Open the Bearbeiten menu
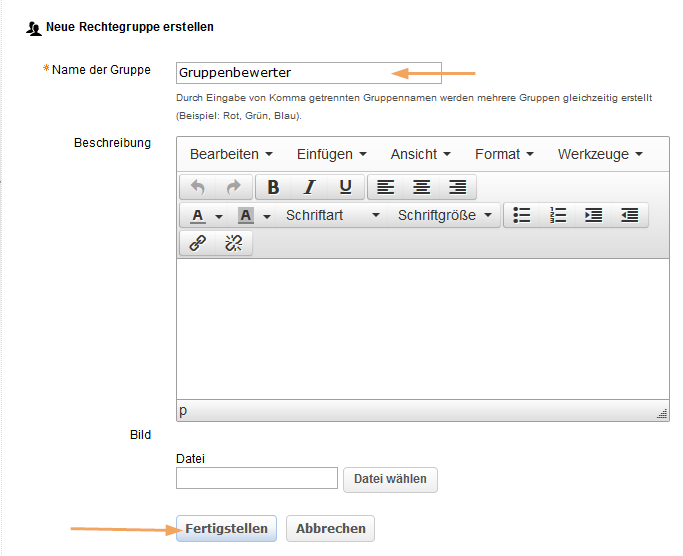This screenshot has width=683, height=556. [x=231, y=154]
